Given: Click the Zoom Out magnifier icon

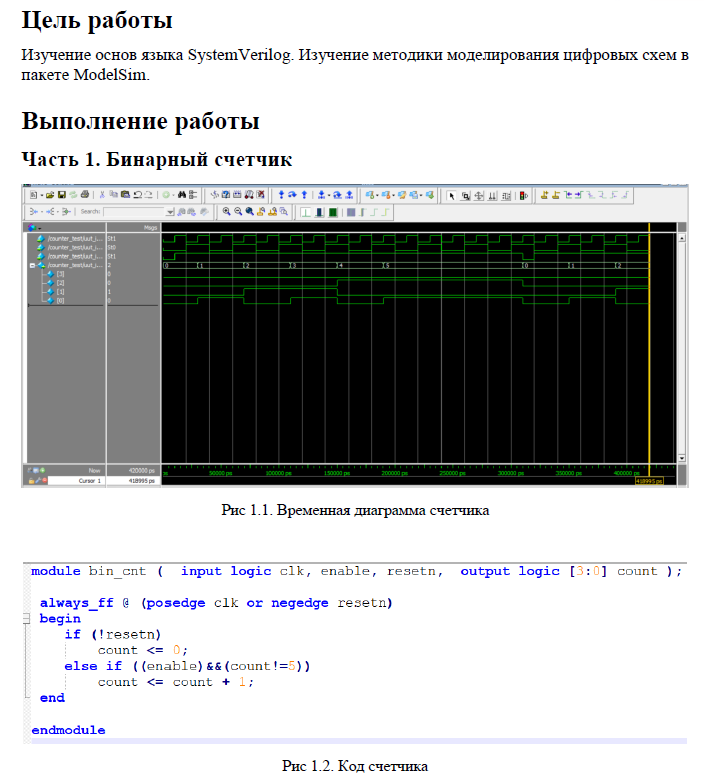Looking at the screenshot, I should (237, 211).
